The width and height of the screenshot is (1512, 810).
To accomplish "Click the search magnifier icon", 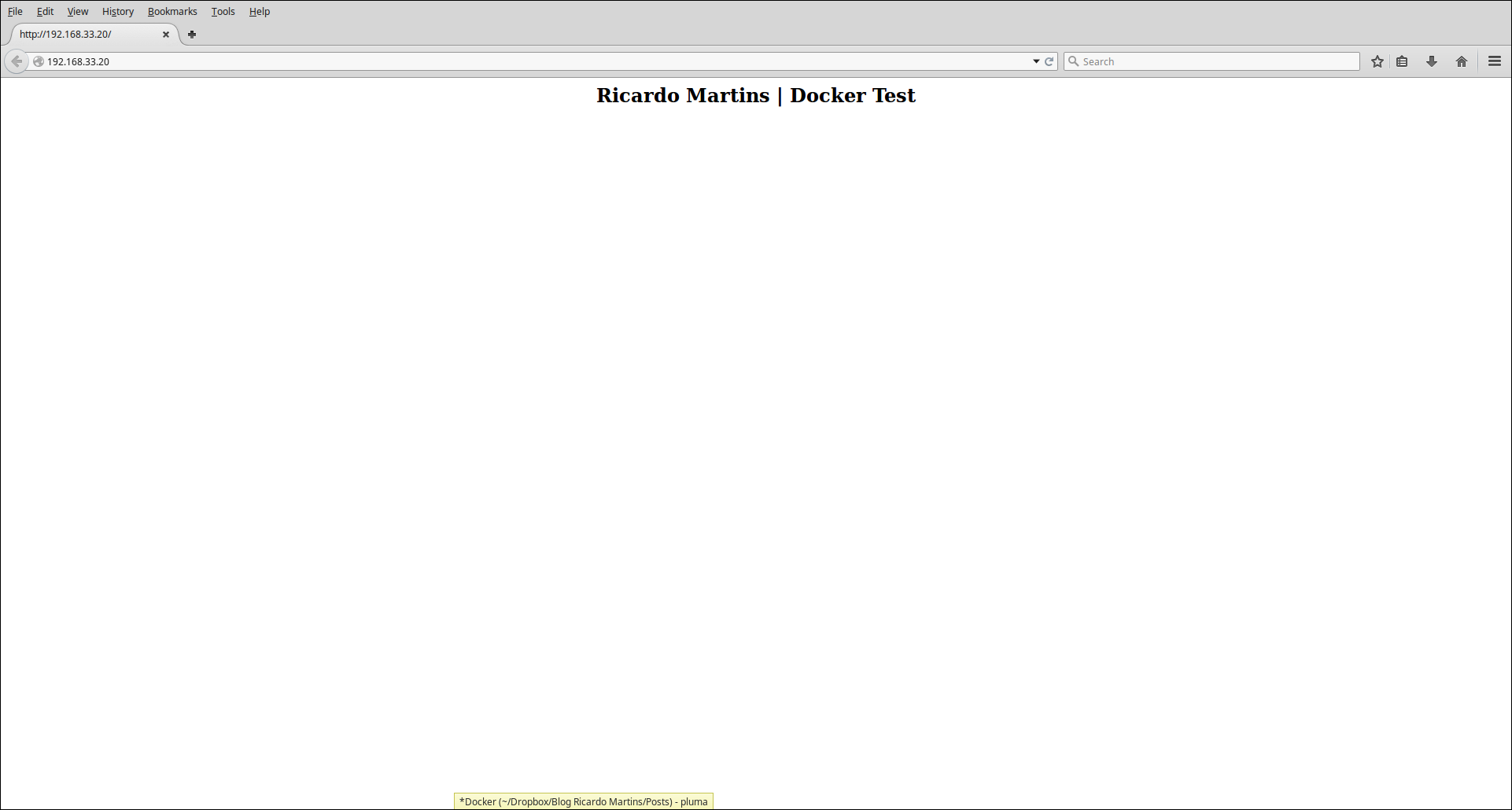I will [x=1074, y=61].
